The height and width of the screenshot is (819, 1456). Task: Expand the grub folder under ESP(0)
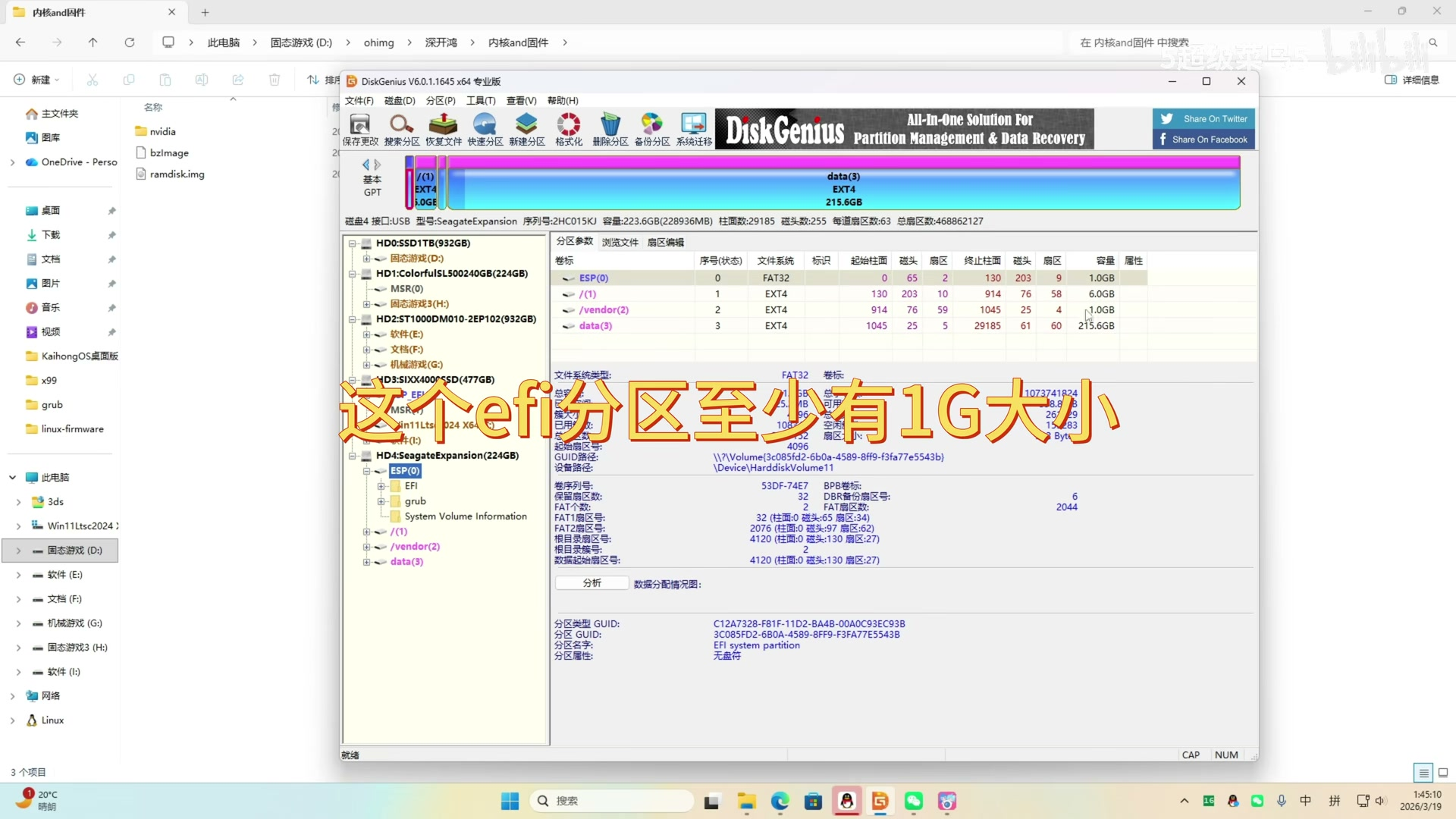pyautogui.click(x=381, y=501)
